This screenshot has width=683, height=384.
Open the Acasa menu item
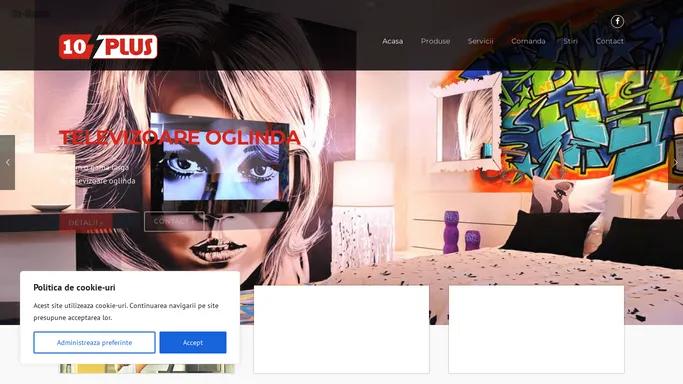(392, 41)
